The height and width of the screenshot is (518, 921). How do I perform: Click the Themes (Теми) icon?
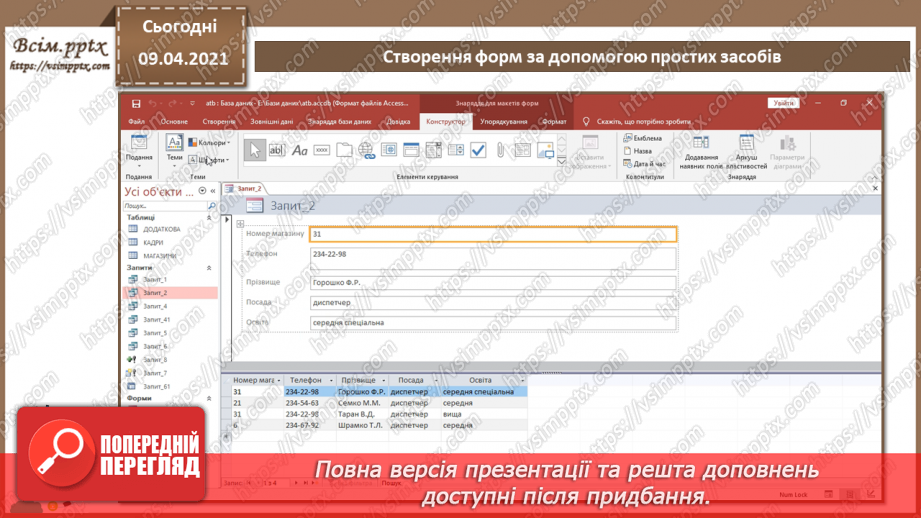tap(174, 148)
